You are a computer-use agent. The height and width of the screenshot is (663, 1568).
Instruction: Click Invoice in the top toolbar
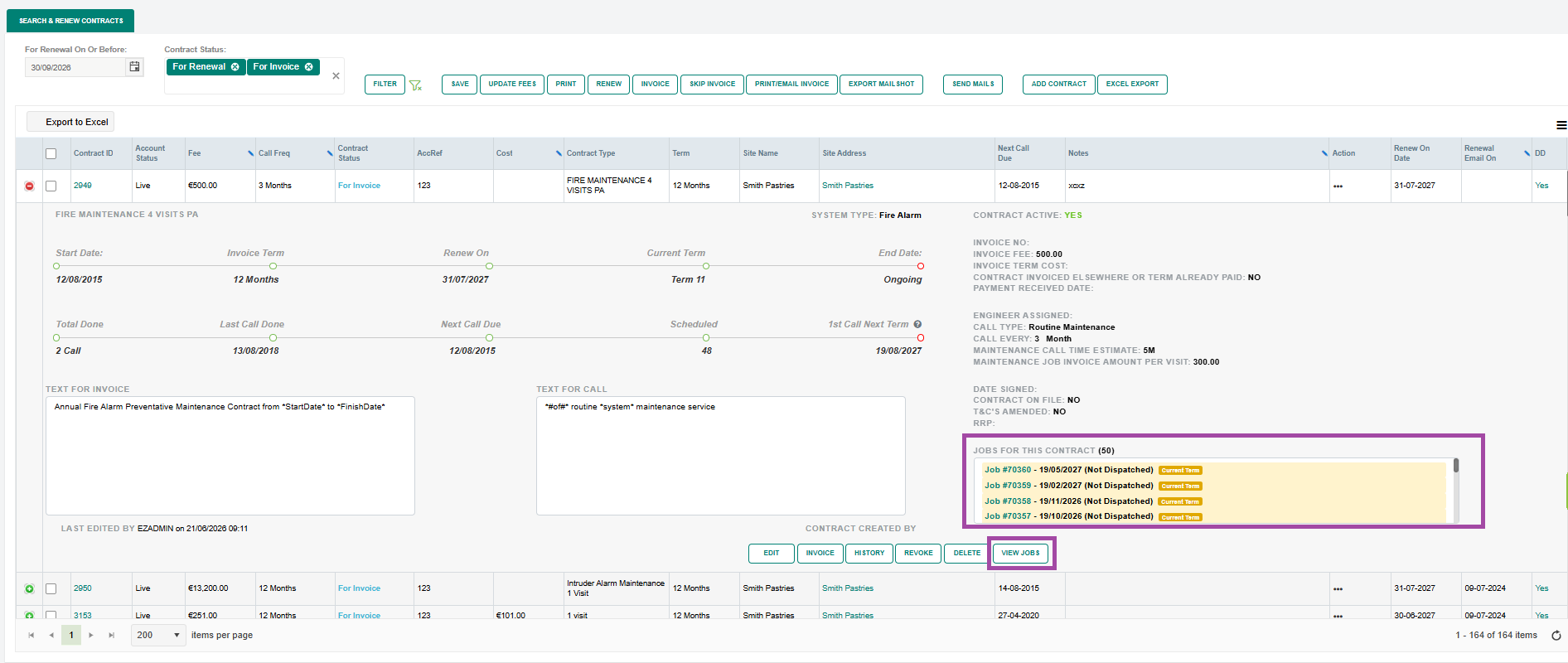(655, 85)
